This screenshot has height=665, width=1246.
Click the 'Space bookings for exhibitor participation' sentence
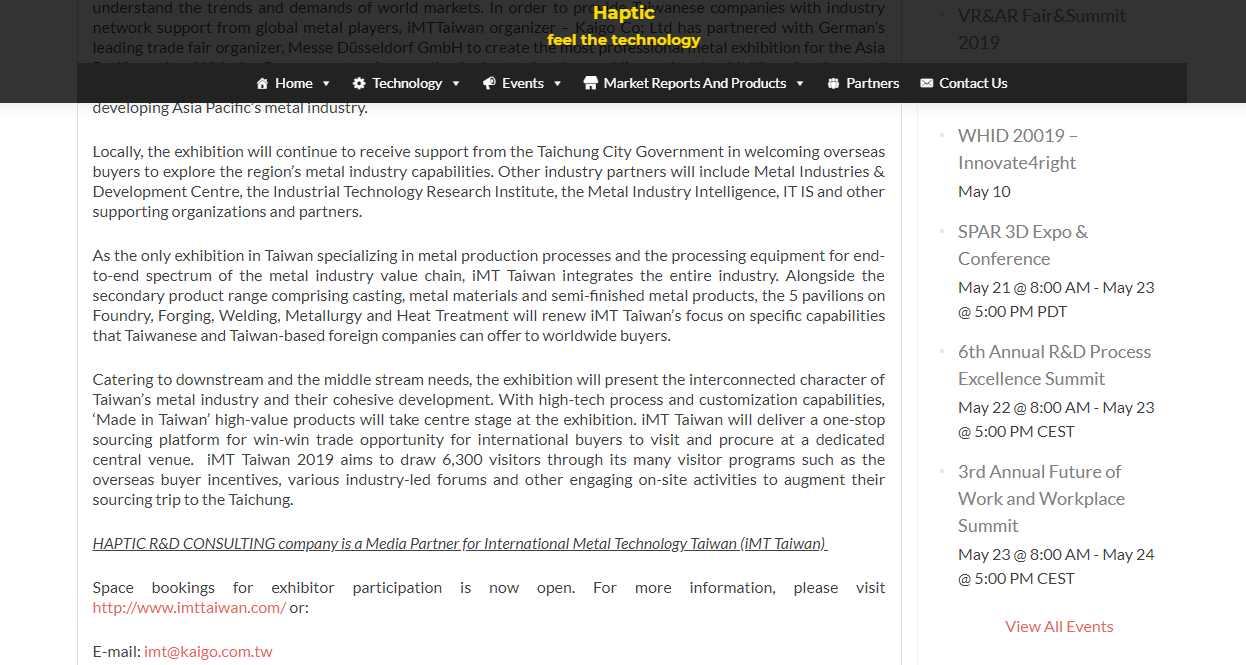(489, 597)
